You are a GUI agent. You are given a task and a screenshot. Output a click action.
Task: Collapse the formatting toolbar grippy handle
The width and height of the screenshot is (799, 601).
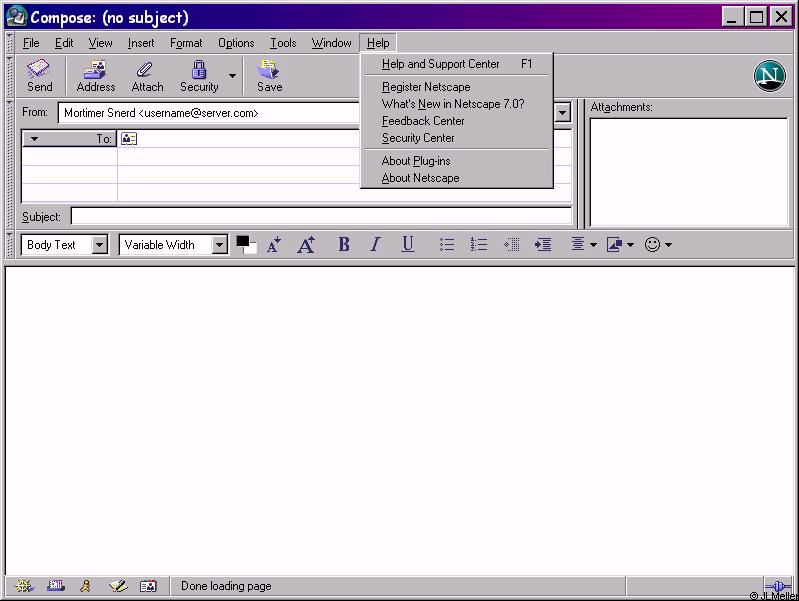click(x=9, y=245)
